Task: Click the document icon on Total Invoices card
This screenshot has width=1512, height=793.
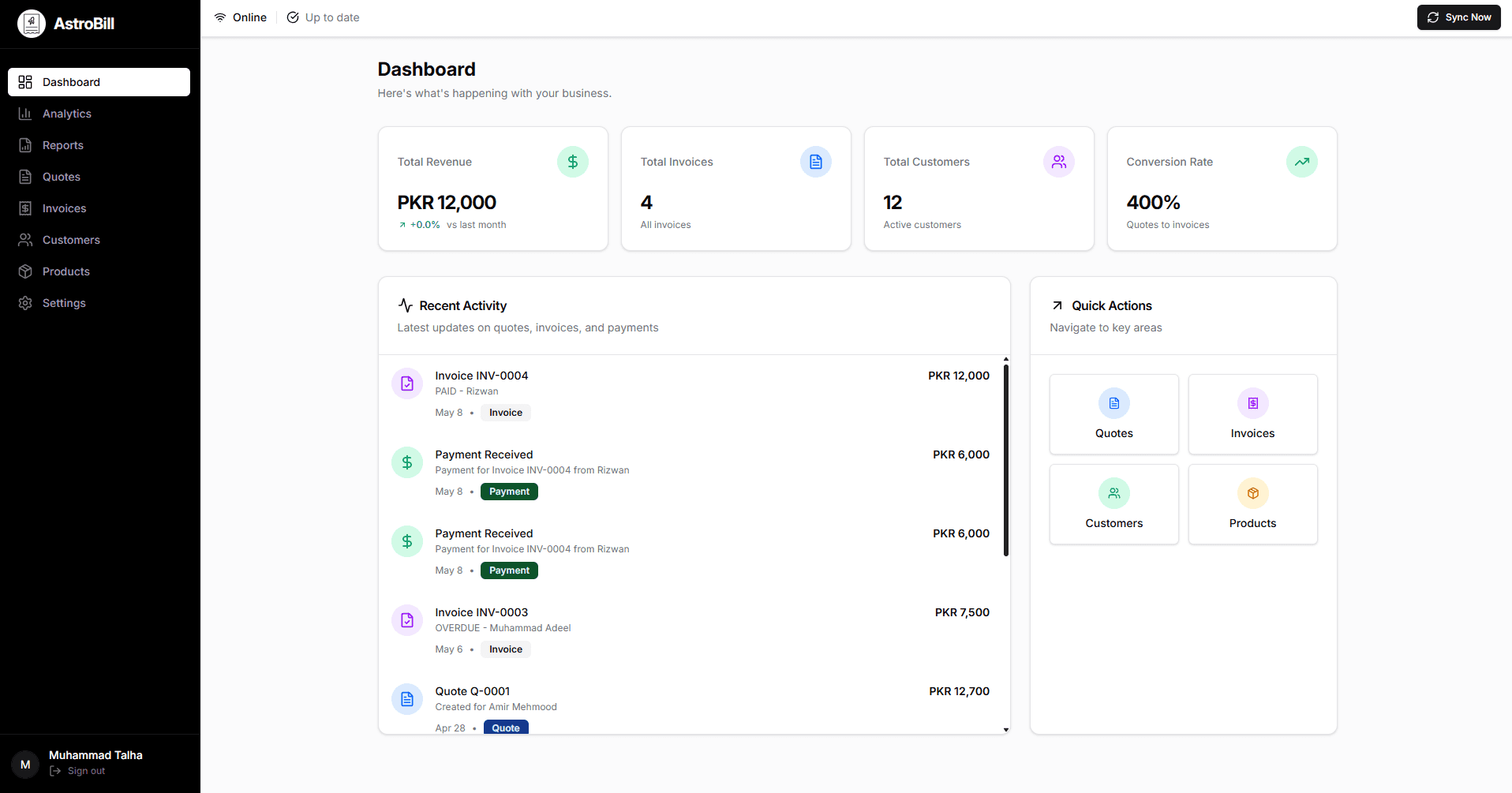Action: (x=816, y=162)
